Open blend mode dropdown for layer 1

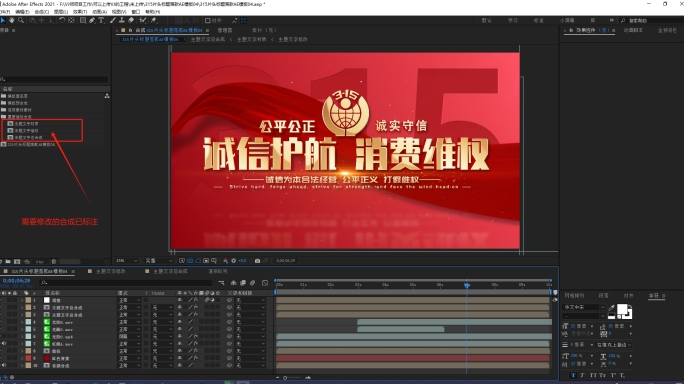click(x=130, y=300)
